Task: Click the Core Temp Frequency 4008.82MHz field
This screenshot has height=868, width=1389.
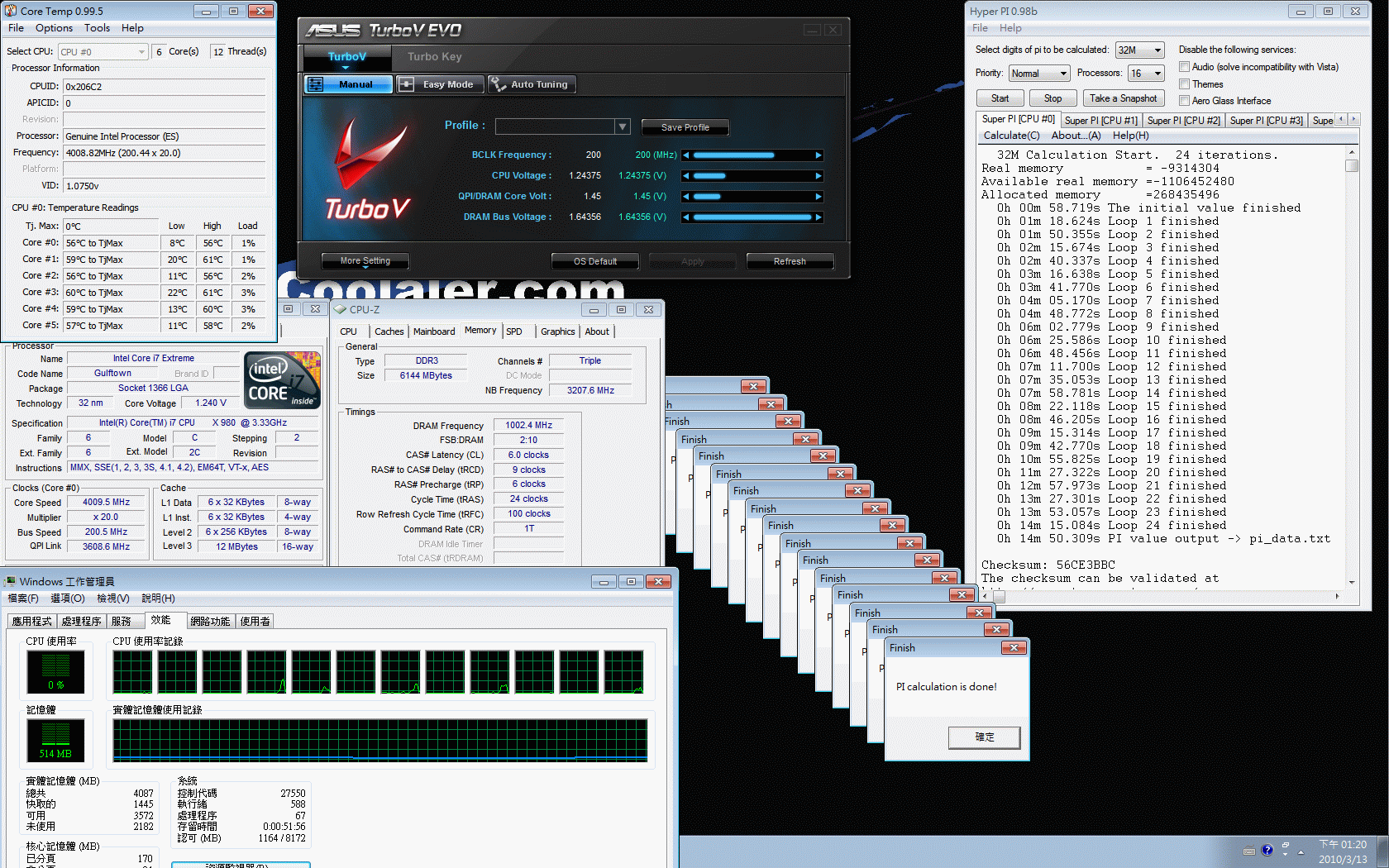Action: coord(165,153)
